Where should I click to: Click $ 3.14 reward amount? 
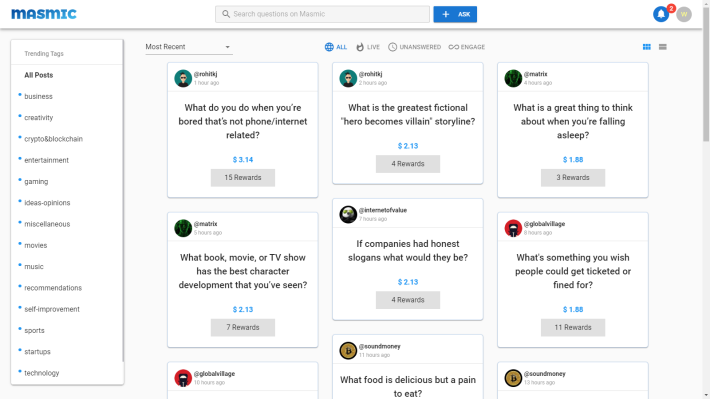click(x=243, y=159)
